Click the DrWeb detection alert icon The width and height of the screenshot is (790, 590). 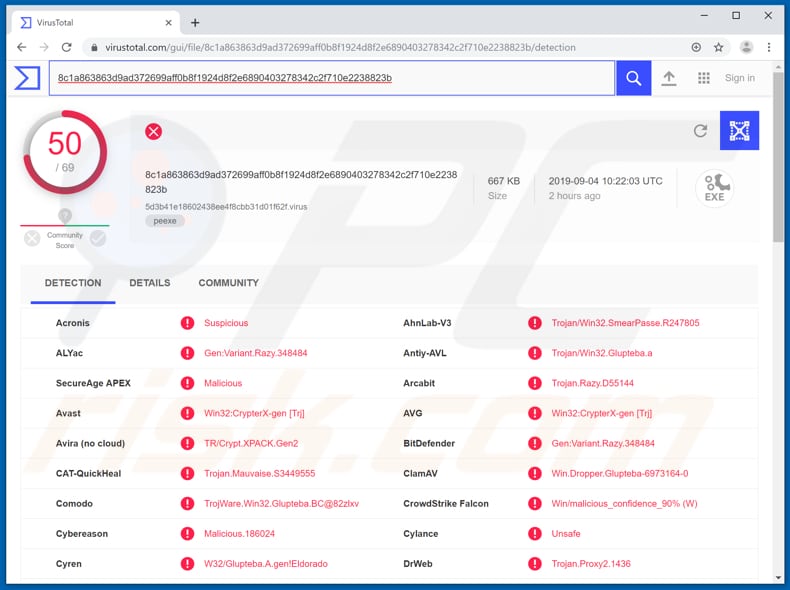tap(535, 564)
